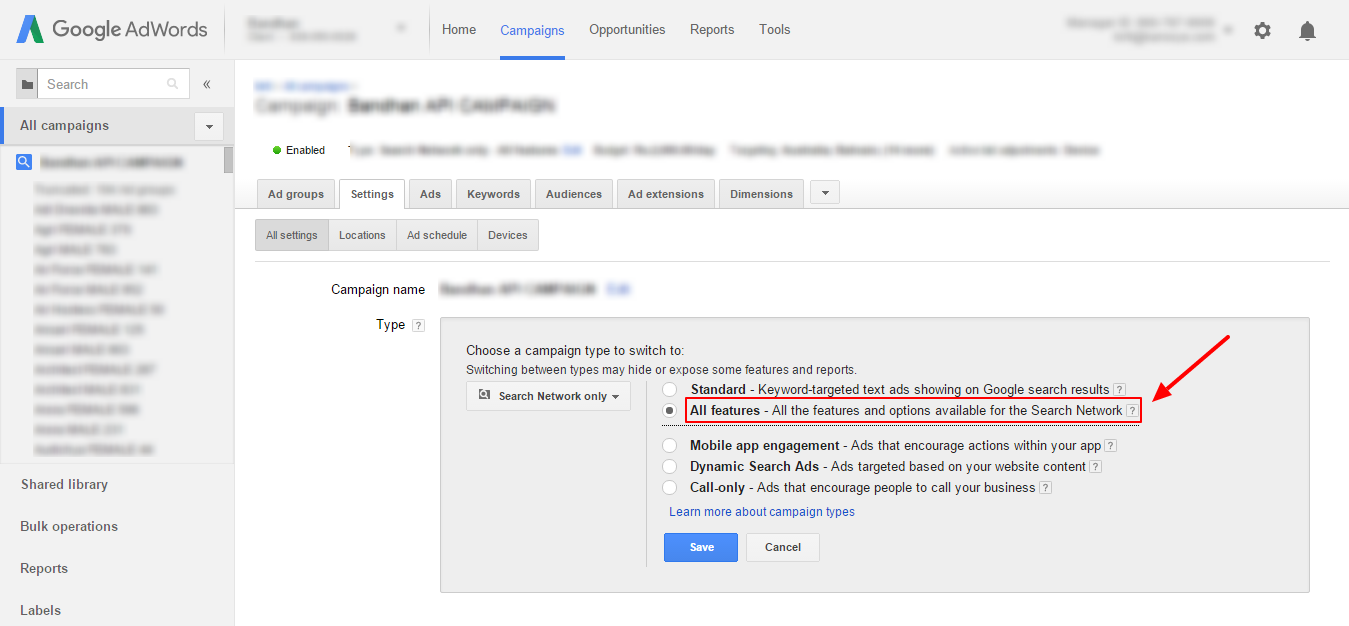Select Devices sub-tab
1349x626 pixels.
coord(508,235)
